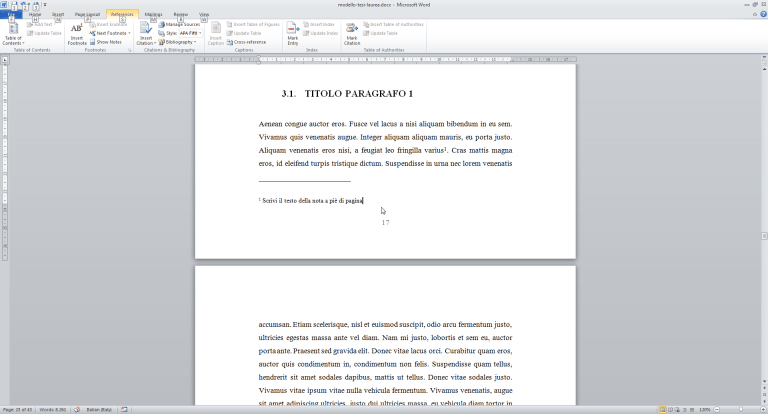Click Update Table in Table of Authorities group
Screen dimensions: 768x414
tap(381, 33)
